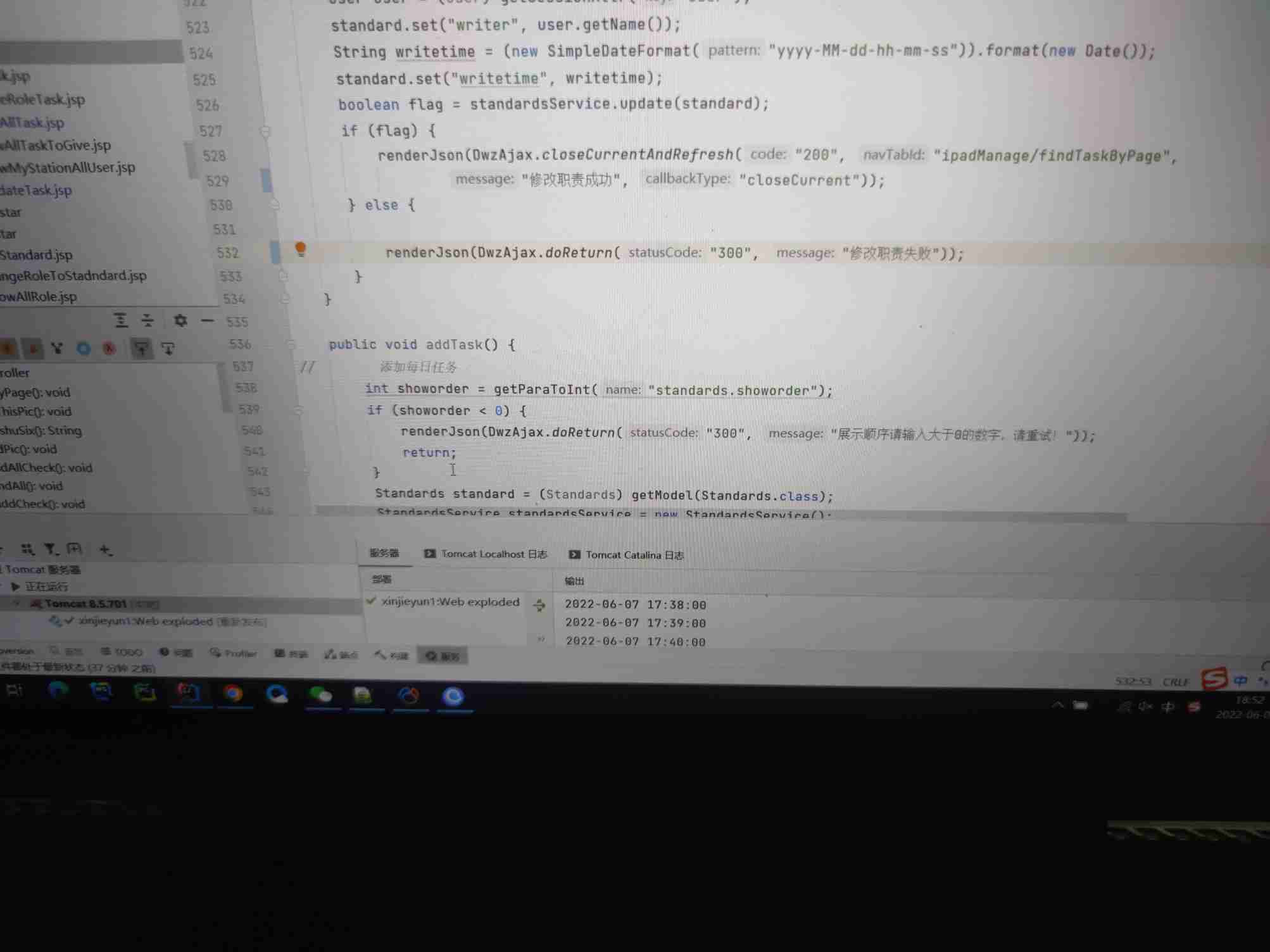
Task: Open Chrome from the Windows taskbar
Action: point(233,694)
